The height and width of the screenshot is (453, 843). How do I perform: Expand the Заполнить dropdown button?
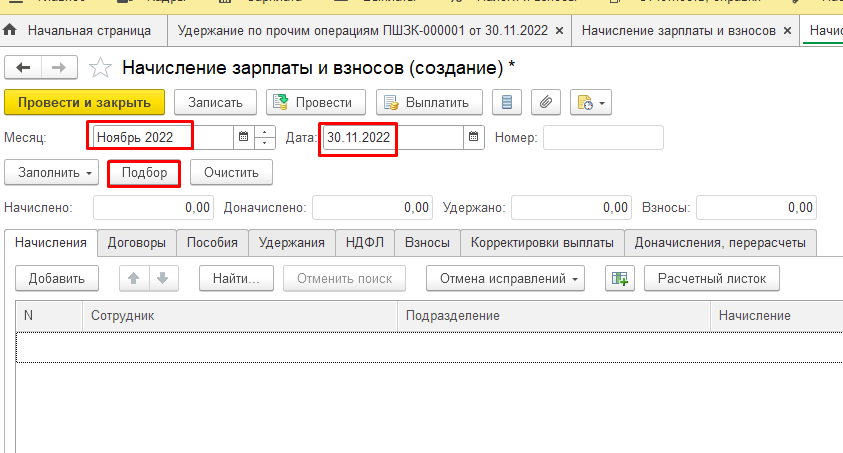coord(52,172)
